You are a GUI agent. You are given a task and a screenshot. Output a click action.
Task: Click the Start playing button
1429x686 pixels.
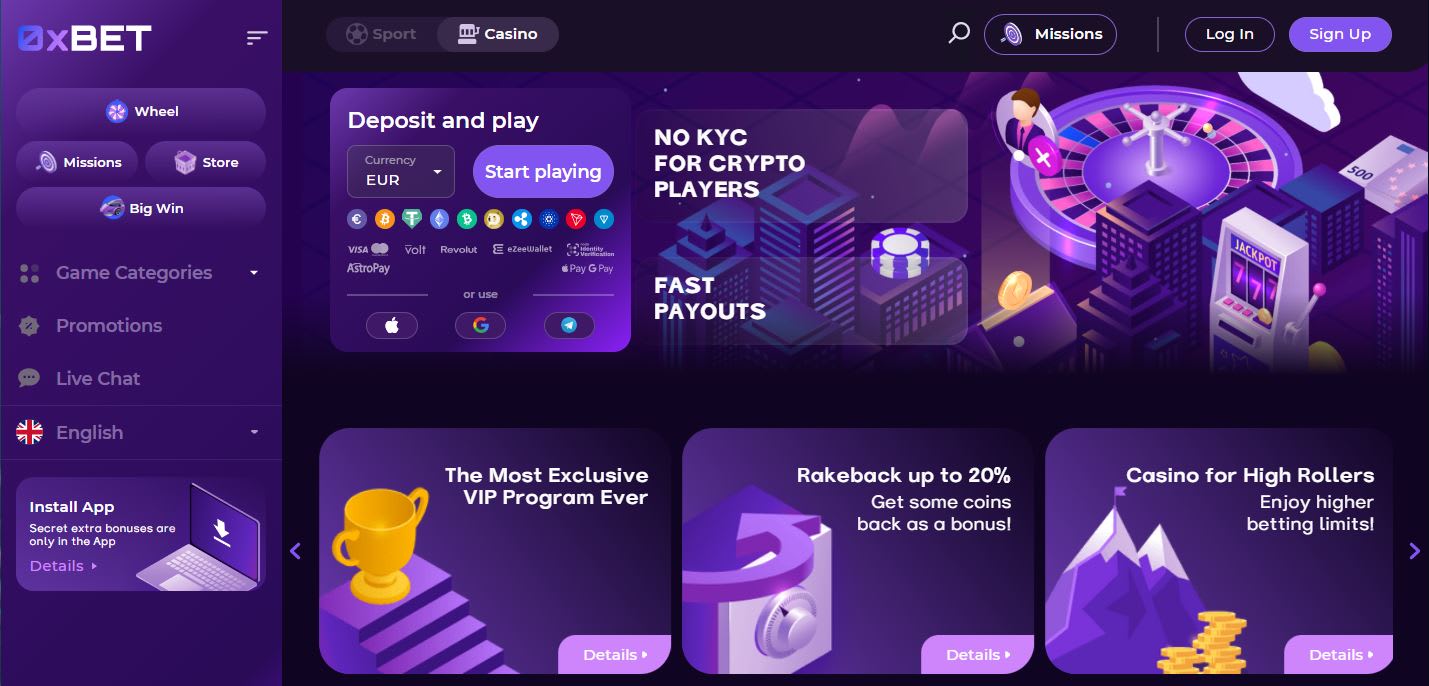coord(543,171)
